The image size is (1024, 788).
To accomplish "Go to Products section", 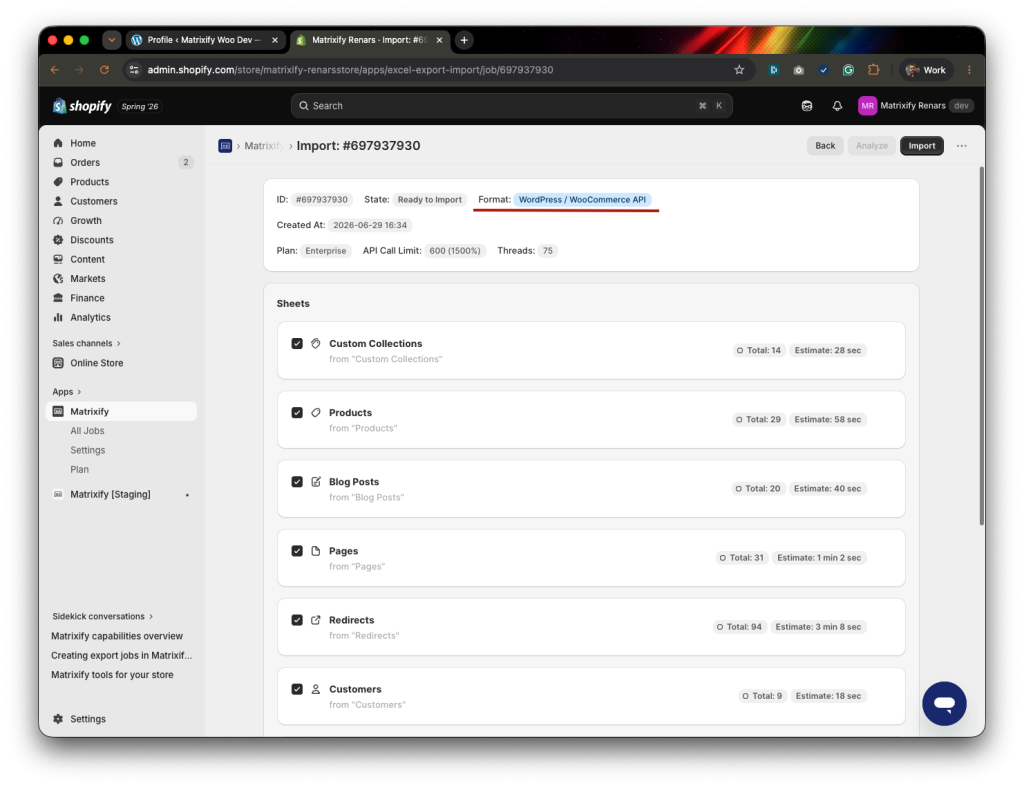I will pos(89,181).
